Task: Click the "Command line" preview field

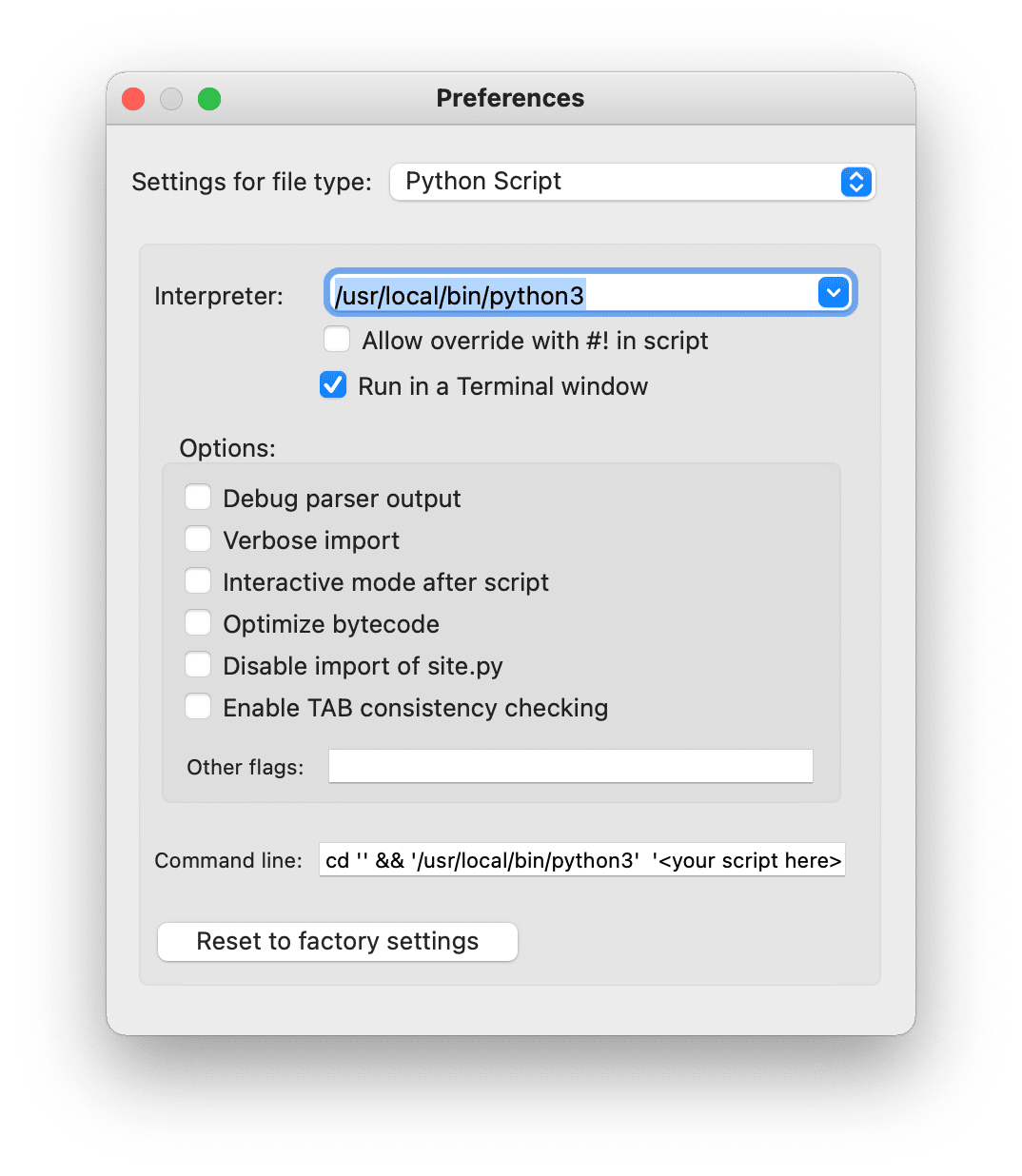Action: [581, 859]
